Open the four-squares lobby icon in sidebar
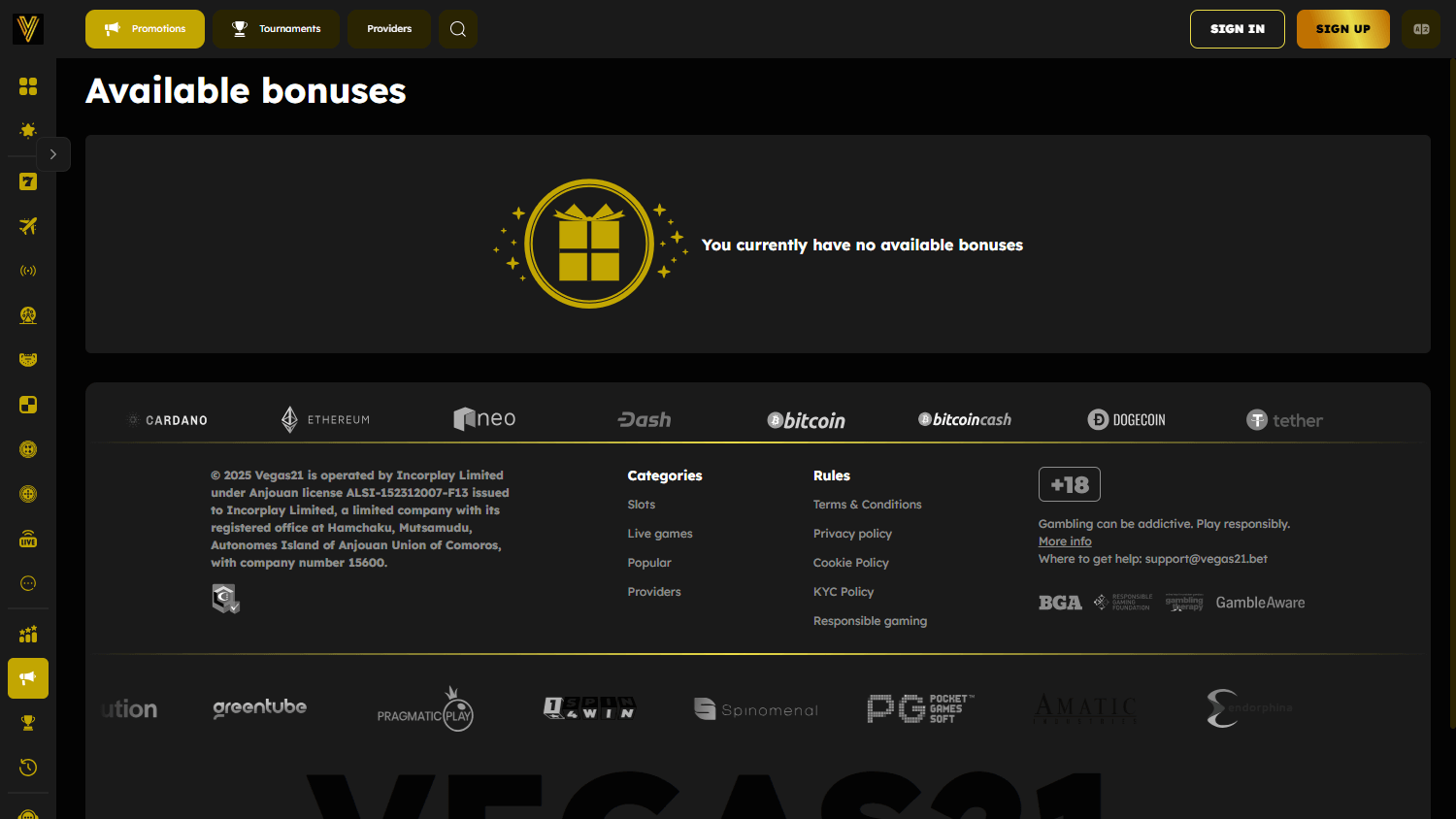The width and height of the screenshot is (1456, 819). click(x=28, y=86)
